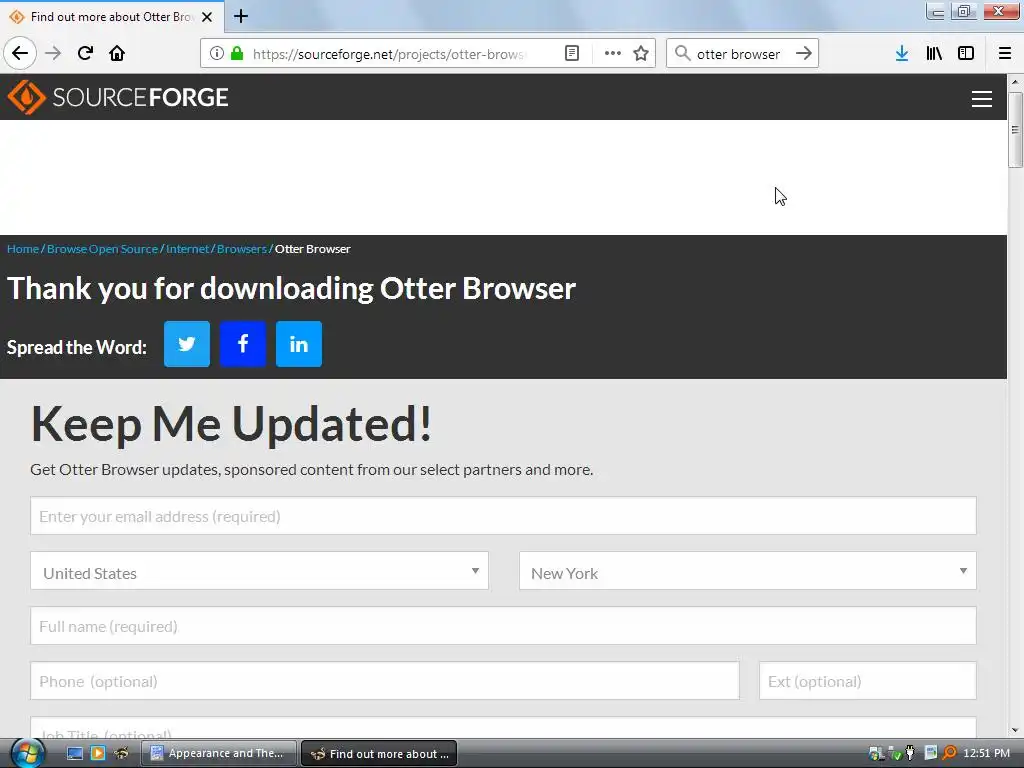Toggle reader view in address bar
1024x768 pixels.
pyautogui.click(x=572, y=54)
